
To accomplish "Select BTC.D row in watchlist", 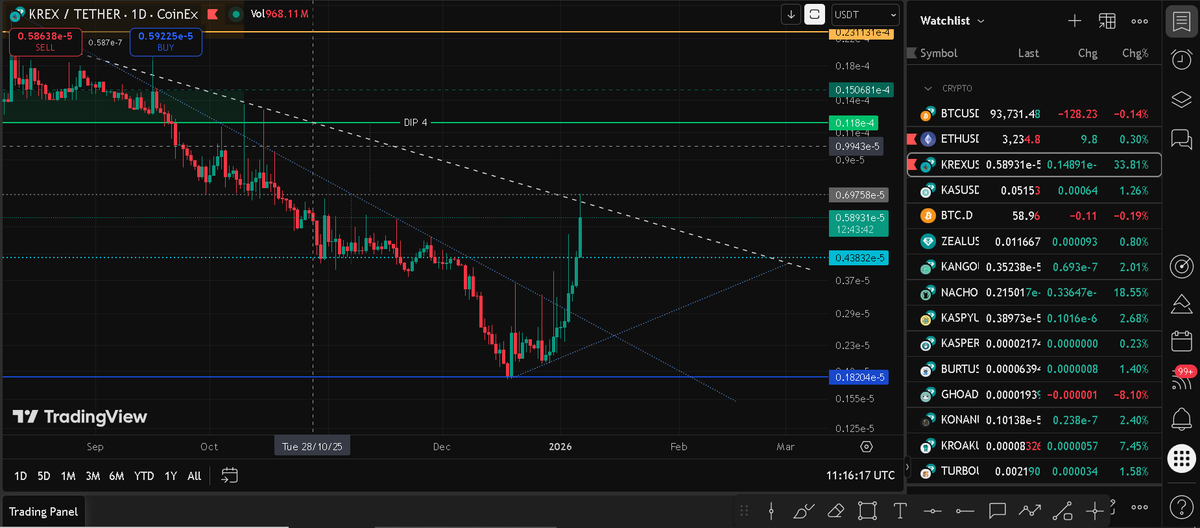I will click(x=1034, y=215).
